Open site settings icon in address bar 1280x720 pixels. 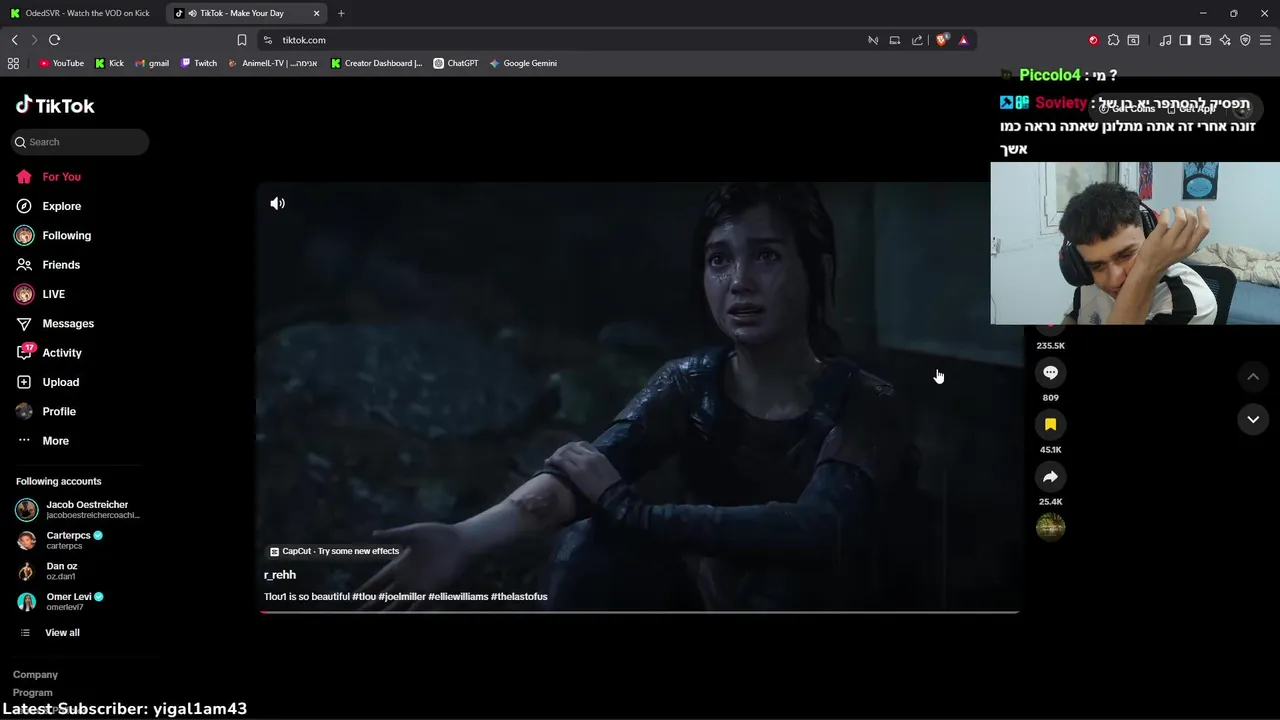[267, 40]
